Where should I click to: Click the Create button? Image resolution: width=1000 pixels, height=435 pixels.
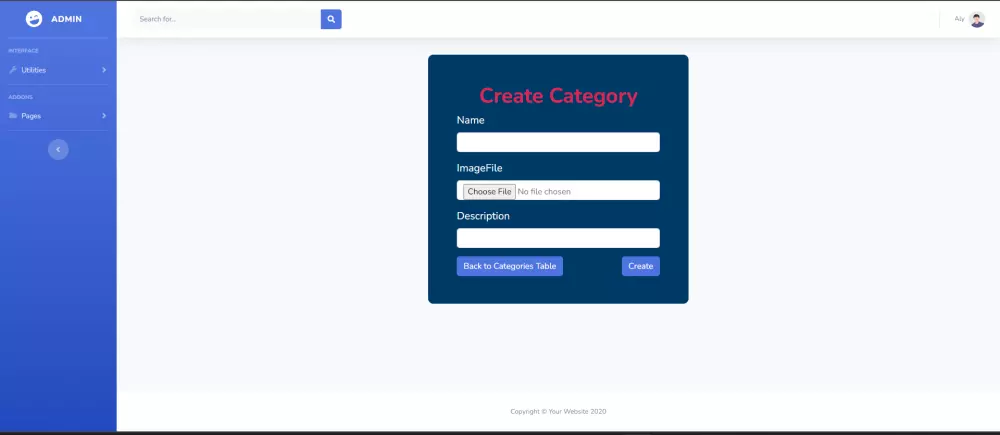click(640, 266)
